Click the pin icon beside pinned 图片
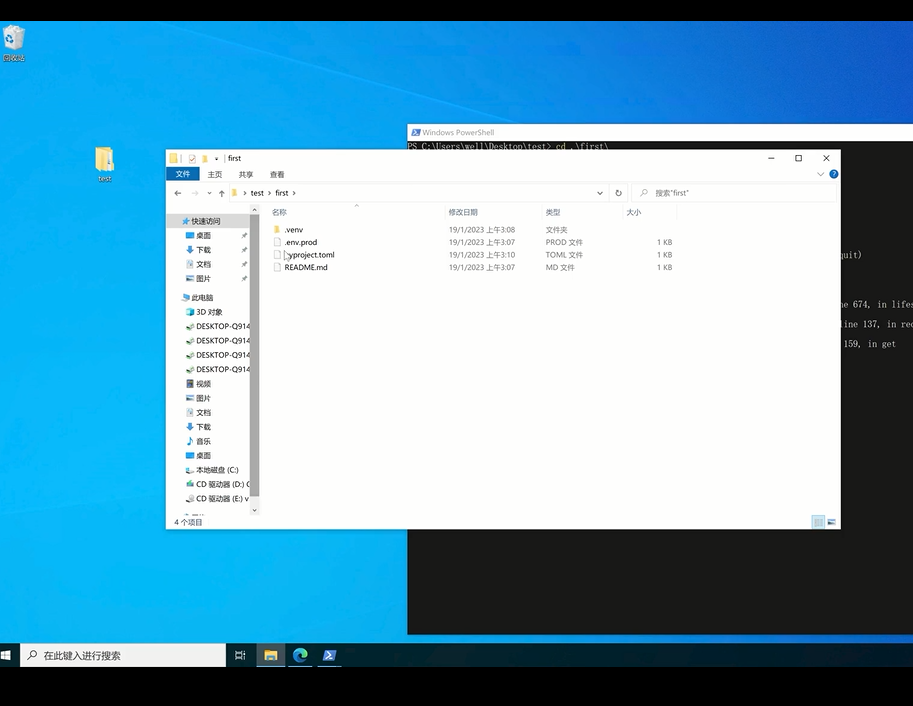The image size is (913, 706). tap(244, 278)
